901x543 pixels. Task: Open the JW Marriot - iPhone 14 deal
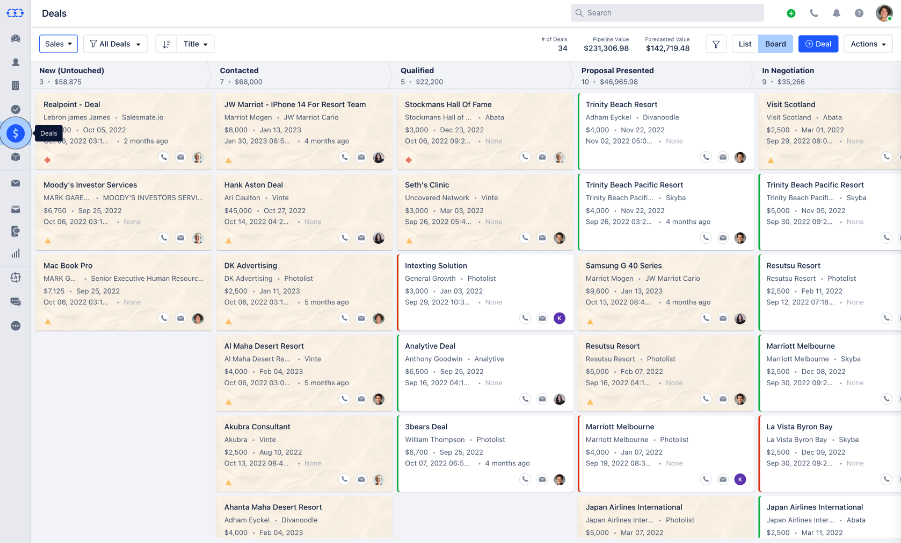[x=295, y=105]
